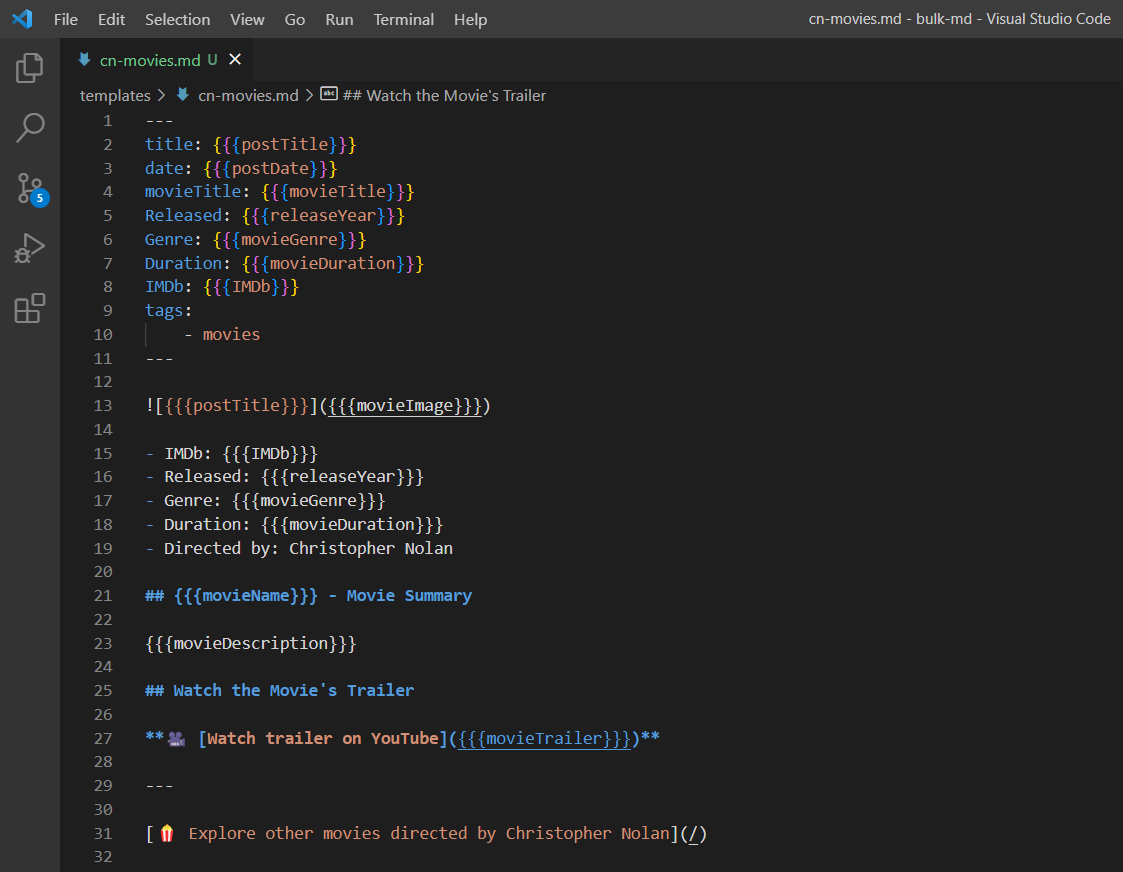Click line number 13 in the gutter
This screenshot has height=872, width=1123.
coord(103,406)
